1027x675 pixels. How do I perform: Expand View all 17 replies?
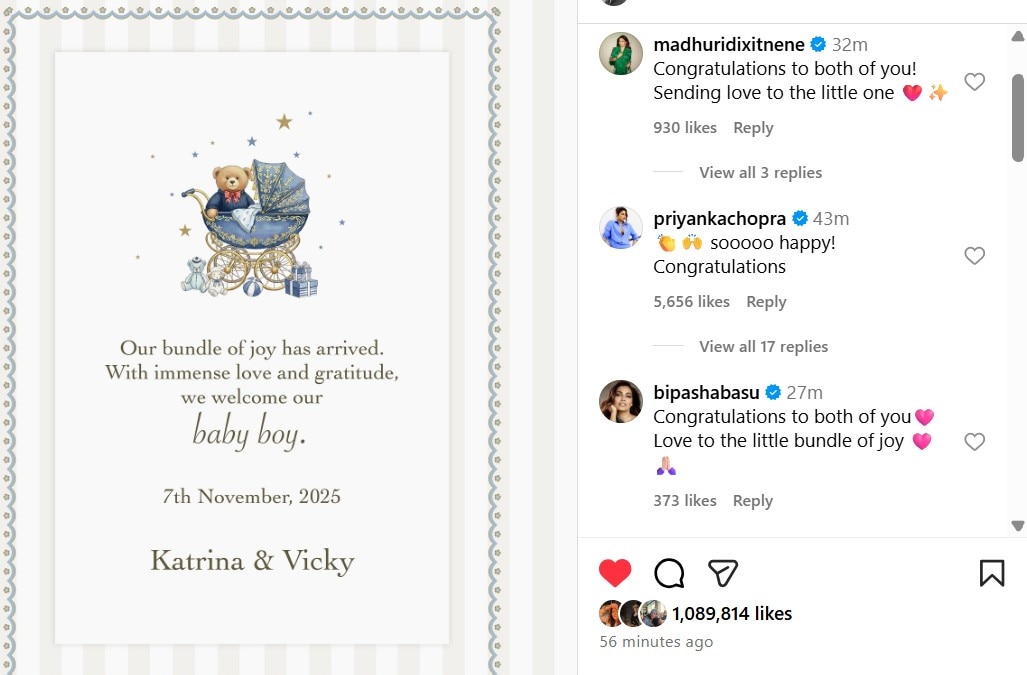tap(763, 347)
